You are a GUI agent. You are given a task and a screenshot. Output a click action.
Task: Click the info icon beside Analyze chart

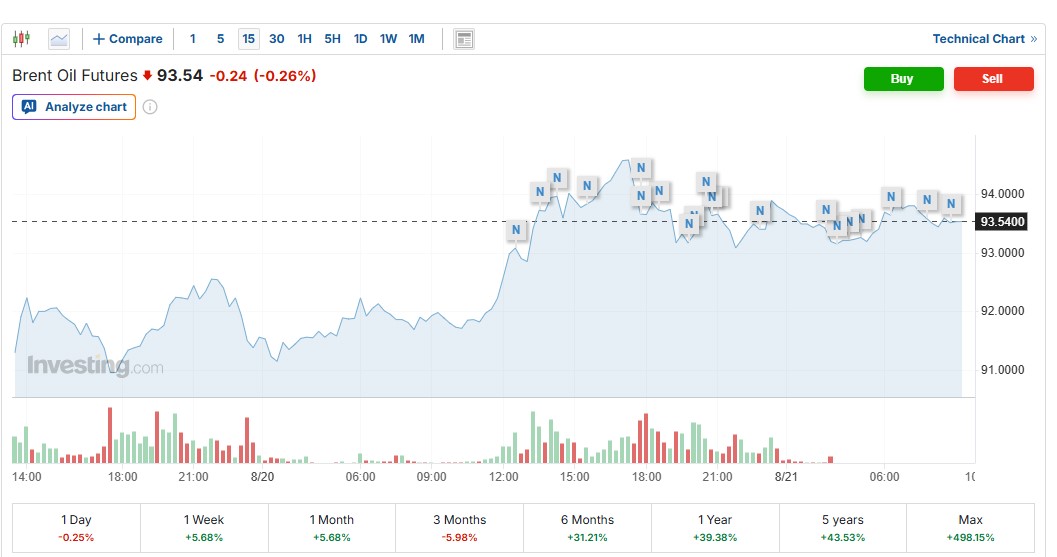(x=150, y=107)
